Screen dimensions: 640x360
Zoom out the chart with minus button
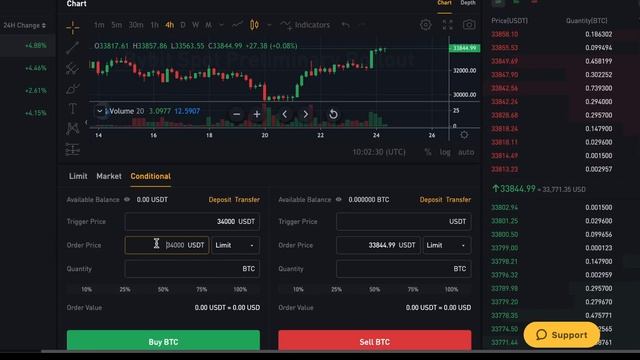[236, 114]
